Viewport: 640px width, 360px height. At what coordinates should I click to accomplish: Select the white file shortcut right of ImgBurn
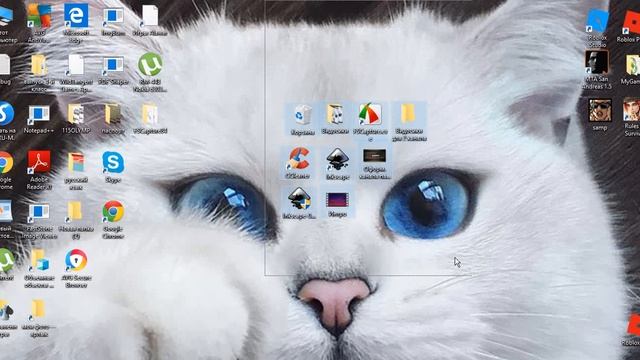pos(150,20)
